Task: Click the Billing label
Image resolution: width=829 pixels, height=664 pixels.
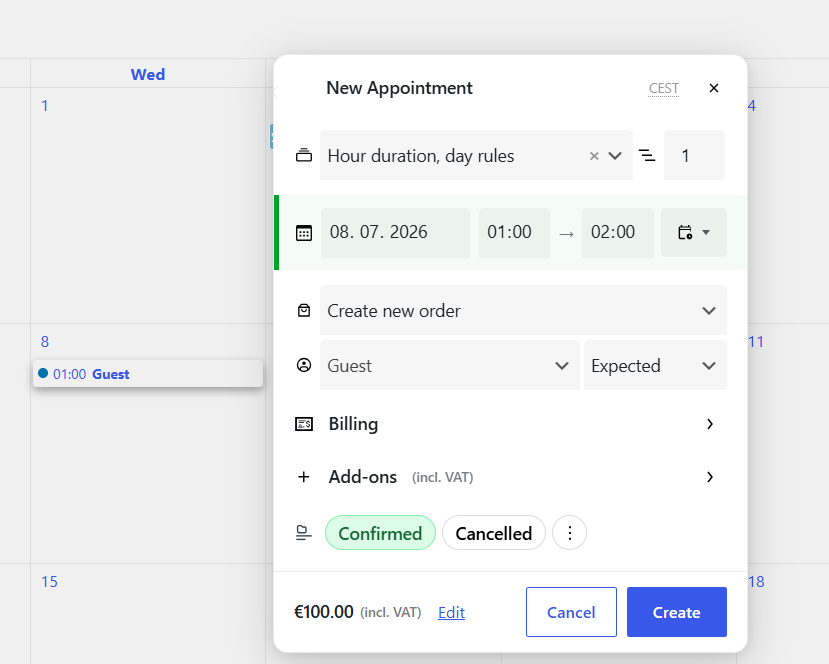Action: click(x=353, y=424)
